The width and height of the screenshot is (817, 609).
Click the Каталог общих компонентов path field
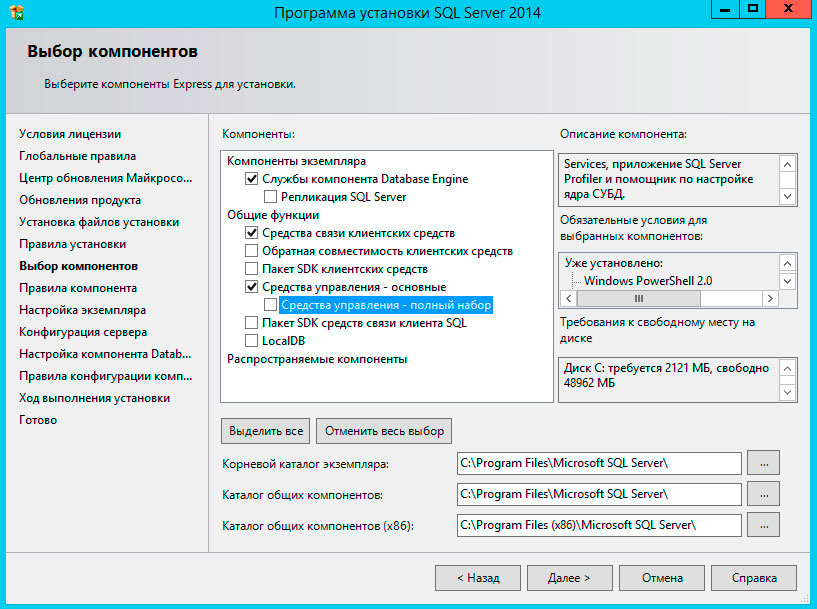[x=599, y=494]
